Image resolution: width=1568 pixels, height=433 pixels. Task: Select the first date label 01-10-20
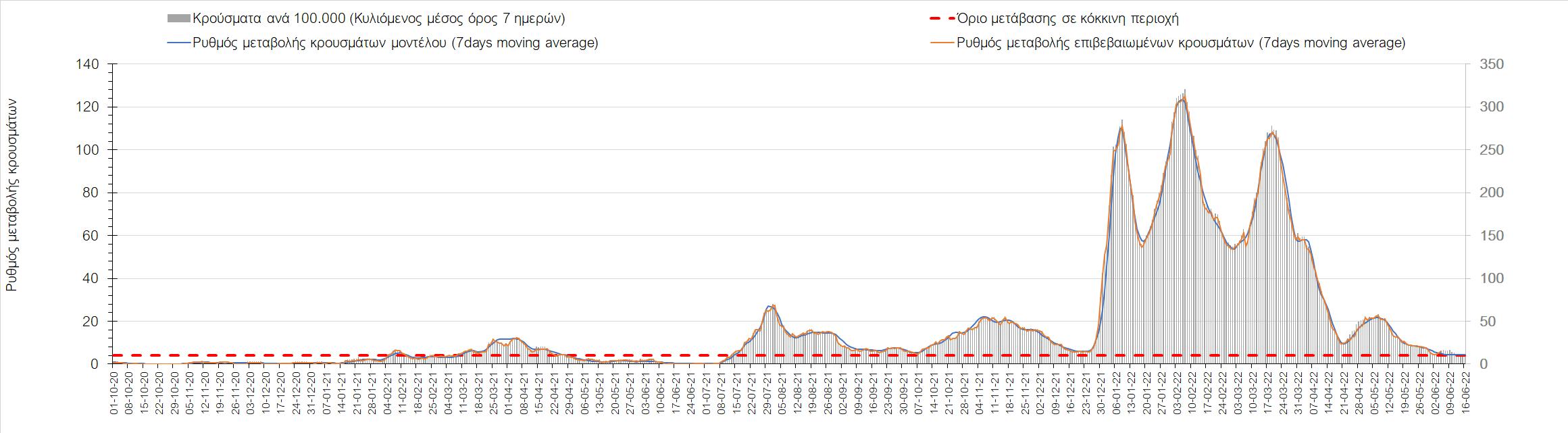coord(115,396)
